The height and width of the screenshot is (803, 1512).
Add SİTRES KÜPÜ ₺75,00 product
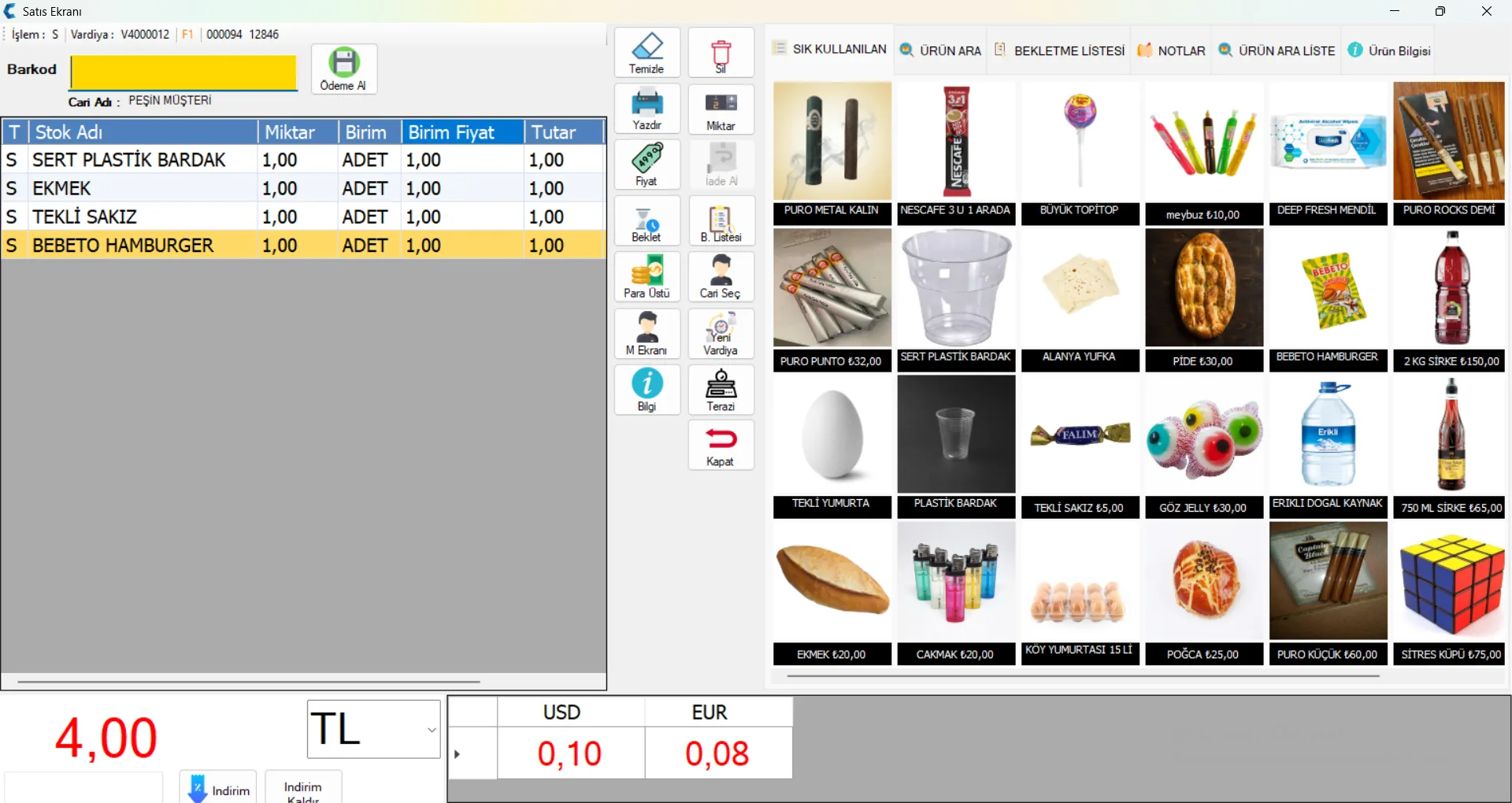point(1451,594)
